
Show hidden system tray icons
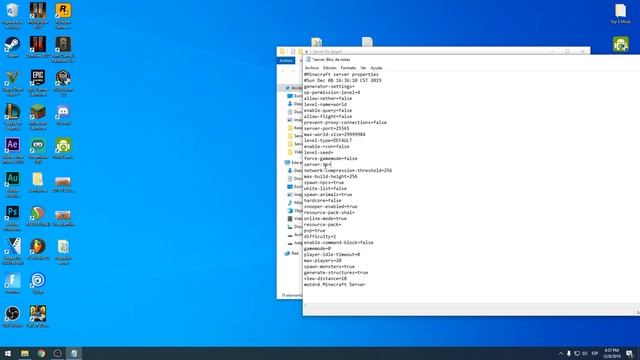(560, 353)
